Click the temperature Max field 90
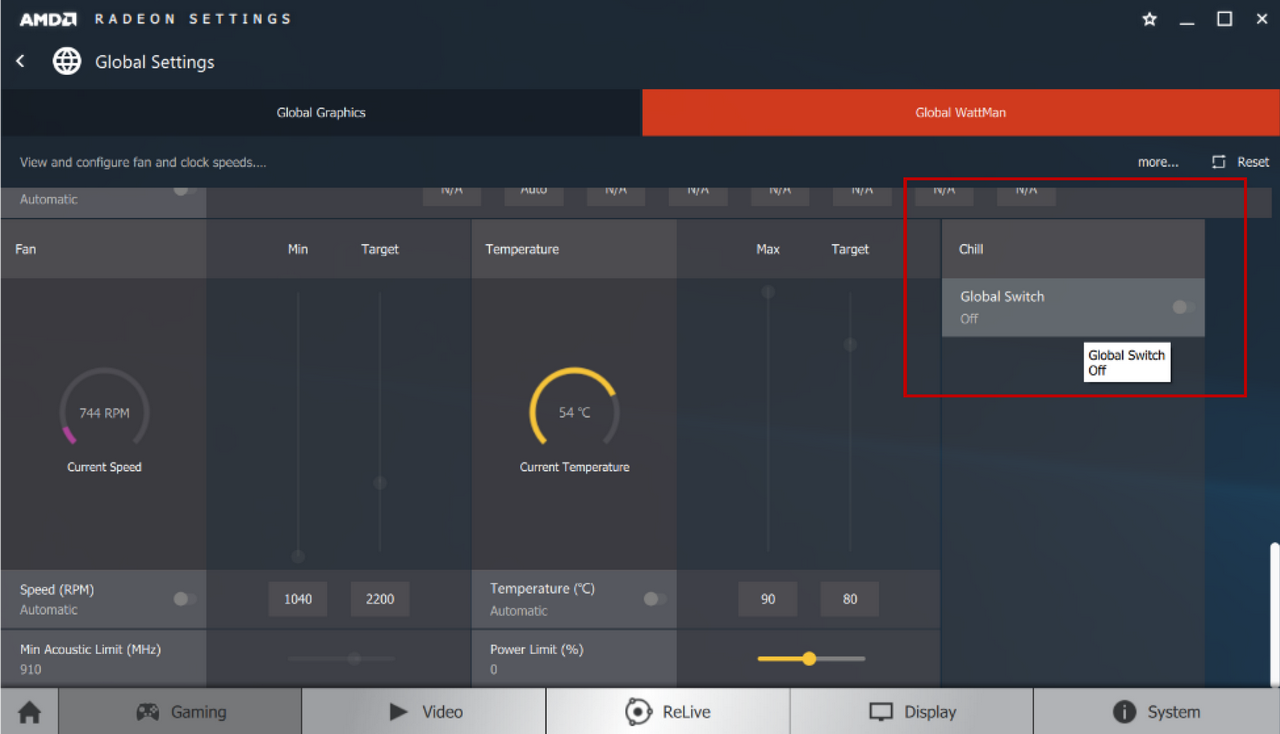This screenshot has width=1280, height=734. pos(768,599)
